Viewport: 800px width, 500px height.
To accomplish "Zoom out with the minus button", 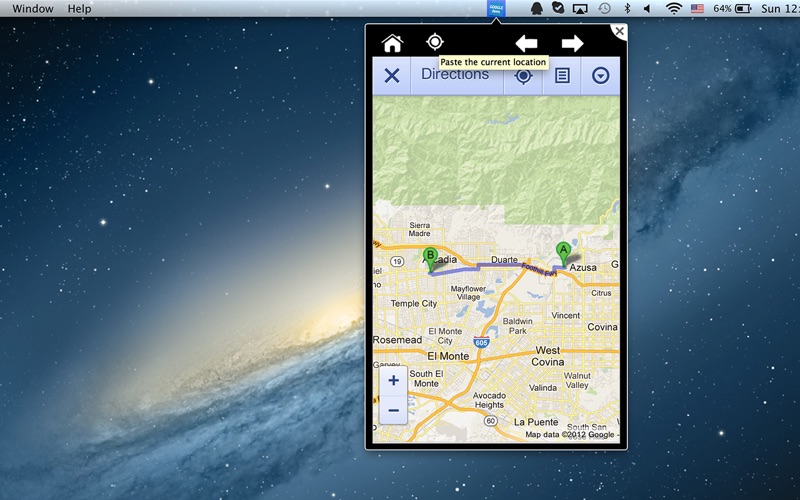I will click(393, 410).
